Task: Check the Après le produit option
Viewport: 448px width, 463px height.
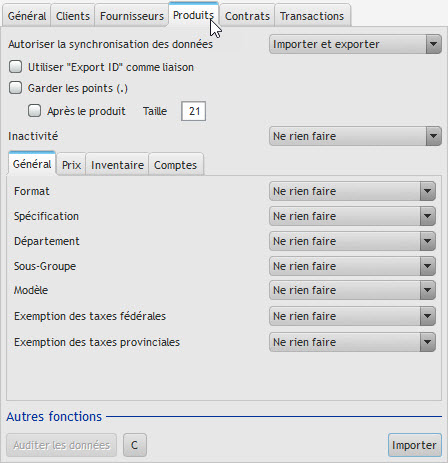Action: coord(35,111)
